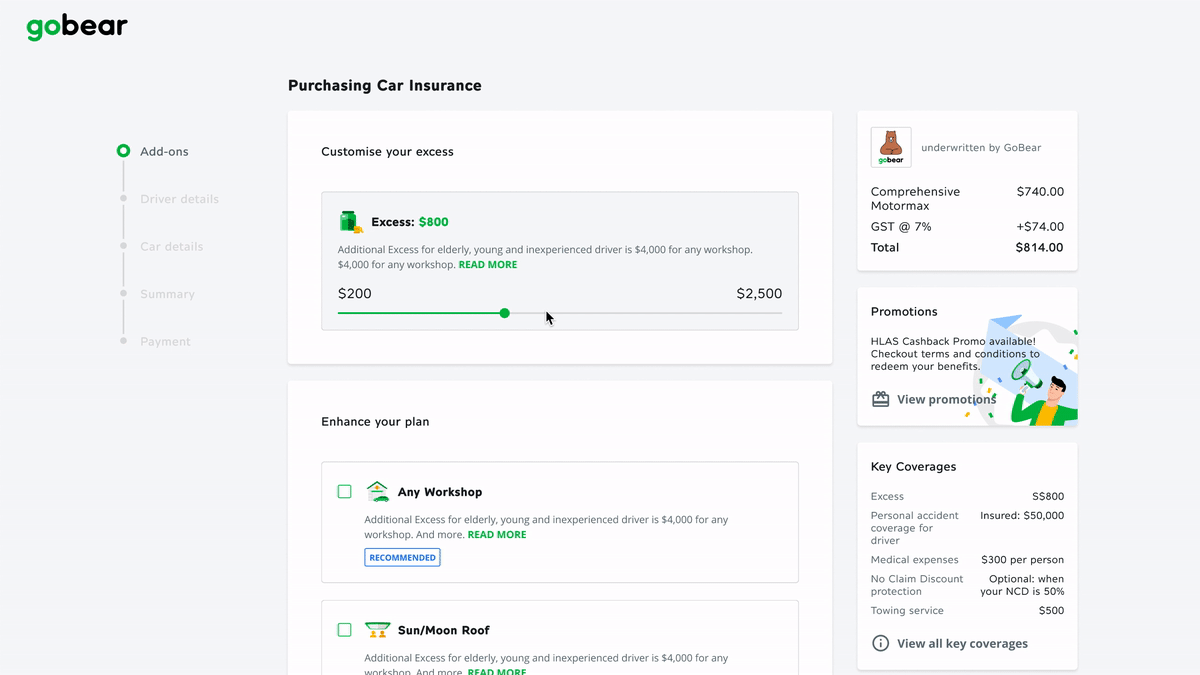
Task: Click the HLAS Cashback Promo text
Action: [x=953, y=354]
